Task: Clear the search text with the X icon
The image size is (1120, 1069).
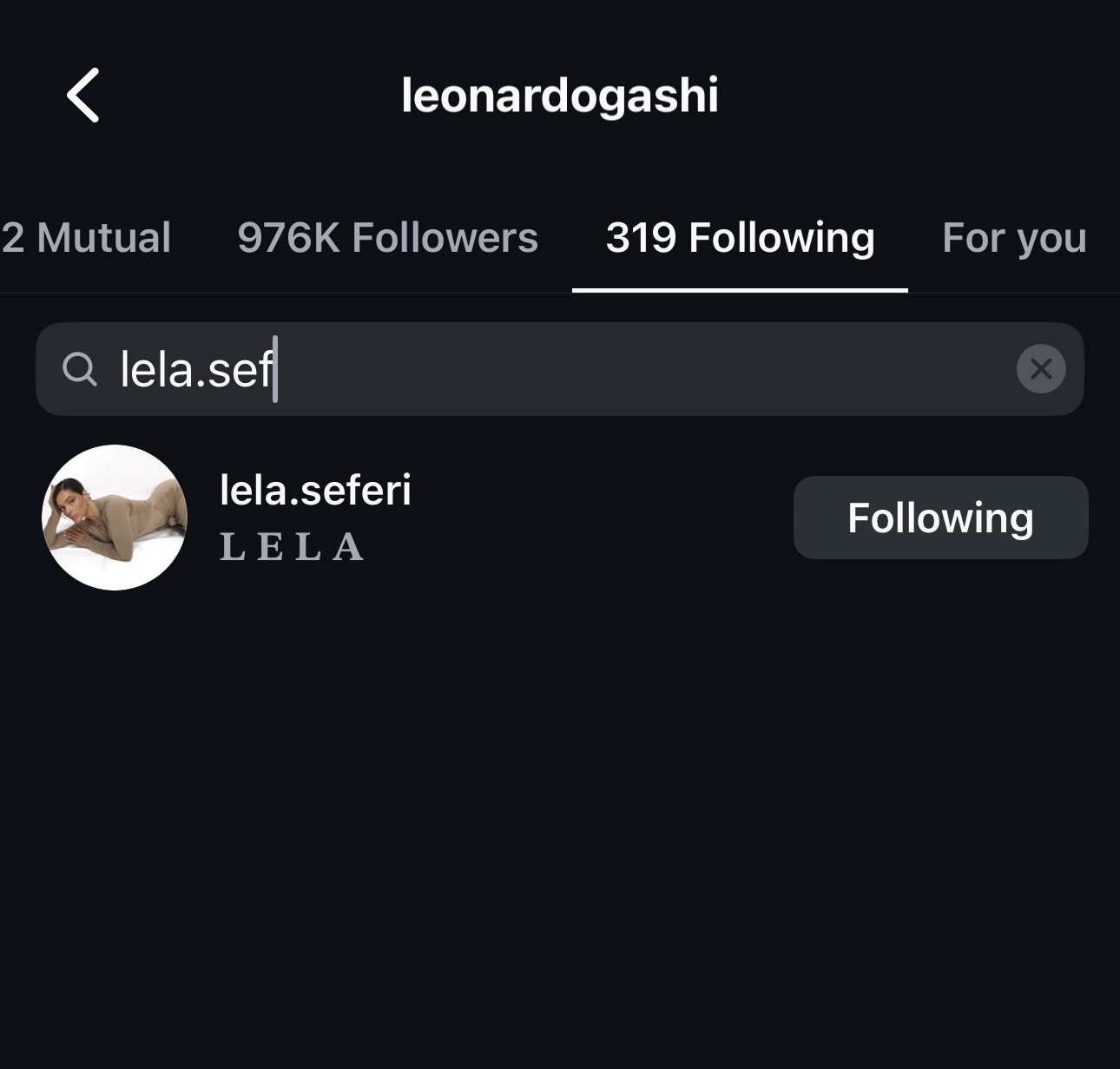Action: [1040, 369]
